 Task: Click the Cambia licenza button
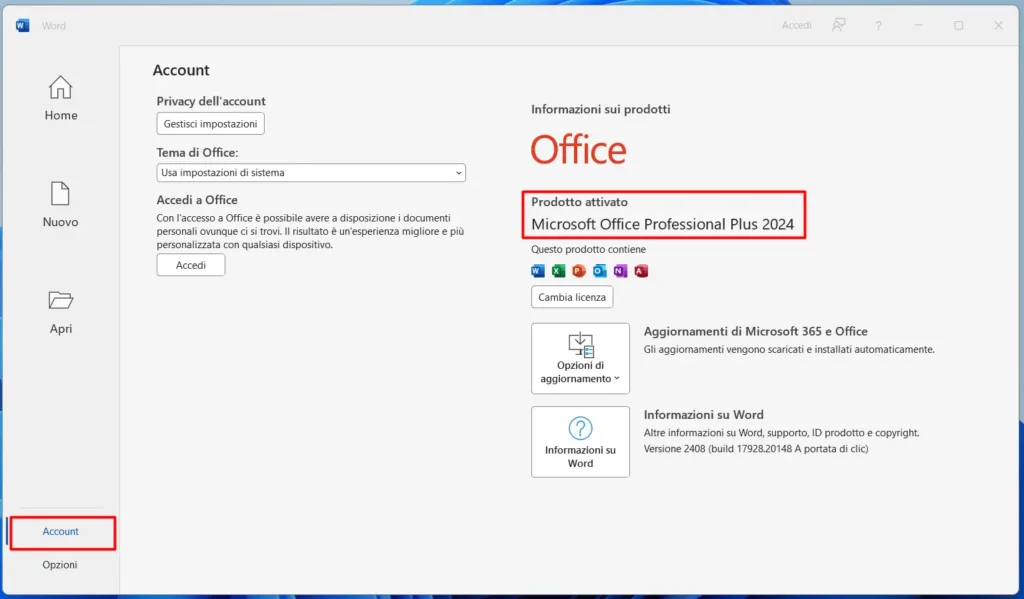571,297
